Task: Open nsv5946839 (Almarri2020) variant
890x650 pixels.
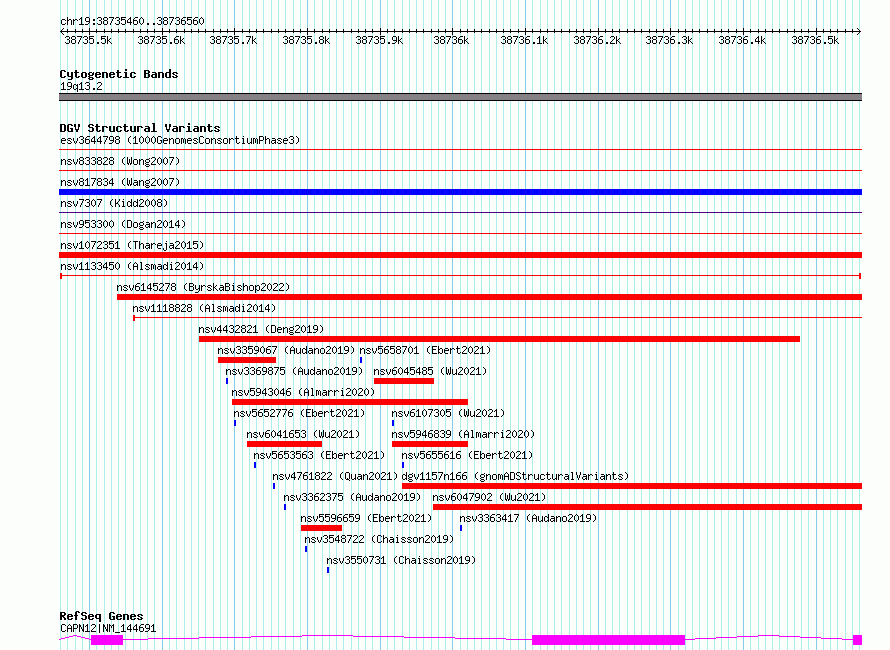Action: pos(463,434)
